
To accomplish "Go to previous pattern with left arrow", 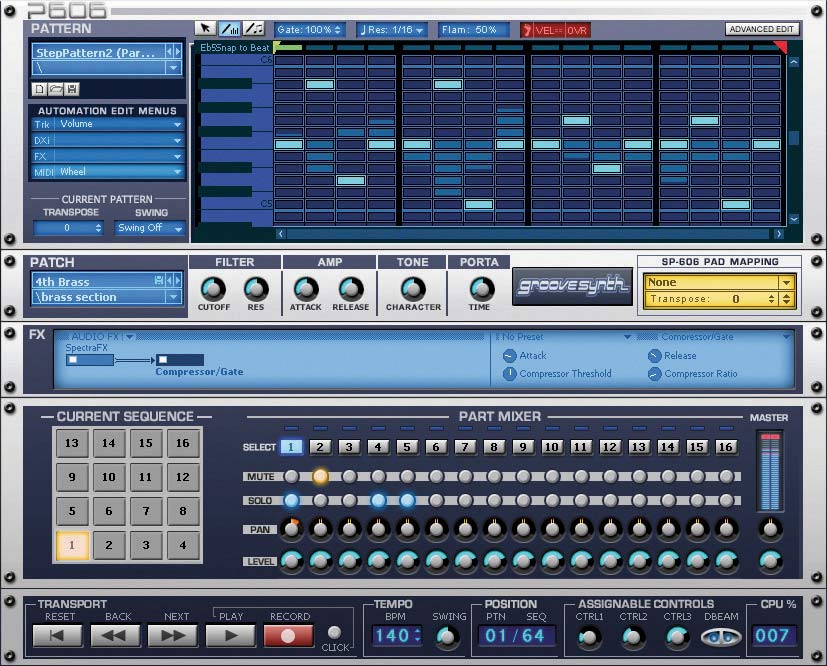I will 169,52.
